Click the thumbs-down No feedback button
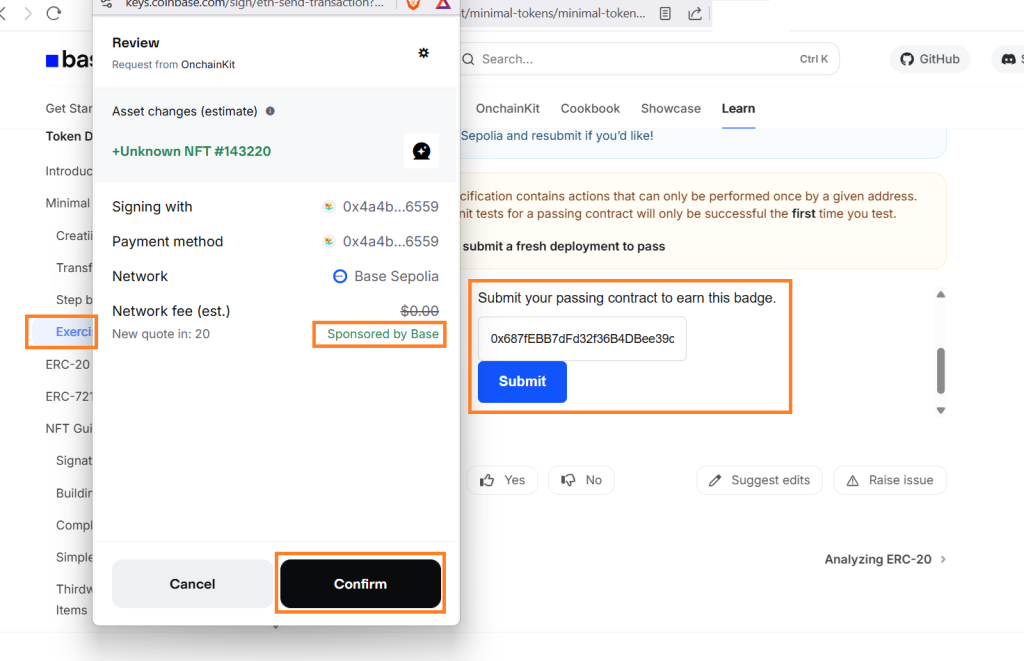The image size is (1024, 661). [x=581, y=480]
